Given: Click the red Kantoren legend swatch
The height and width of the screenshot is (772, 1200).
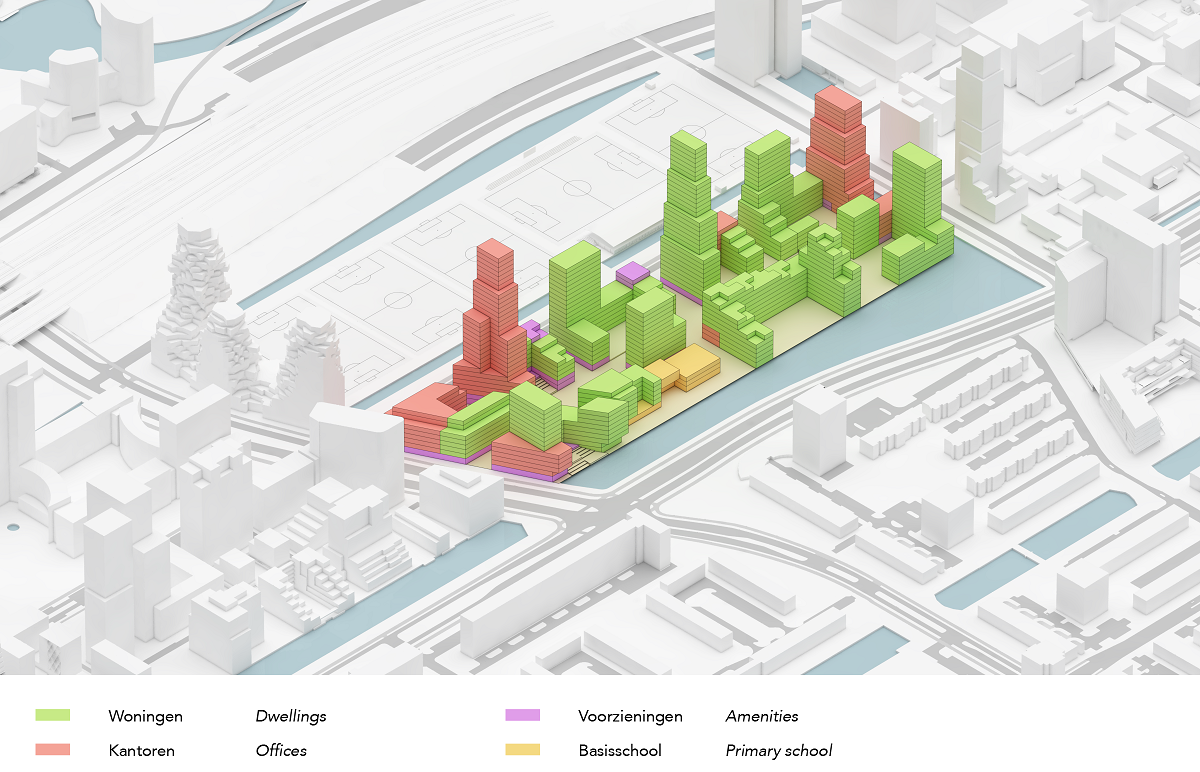Looking at the screenshot, I should pyautogui.click(x=51, y=750).
